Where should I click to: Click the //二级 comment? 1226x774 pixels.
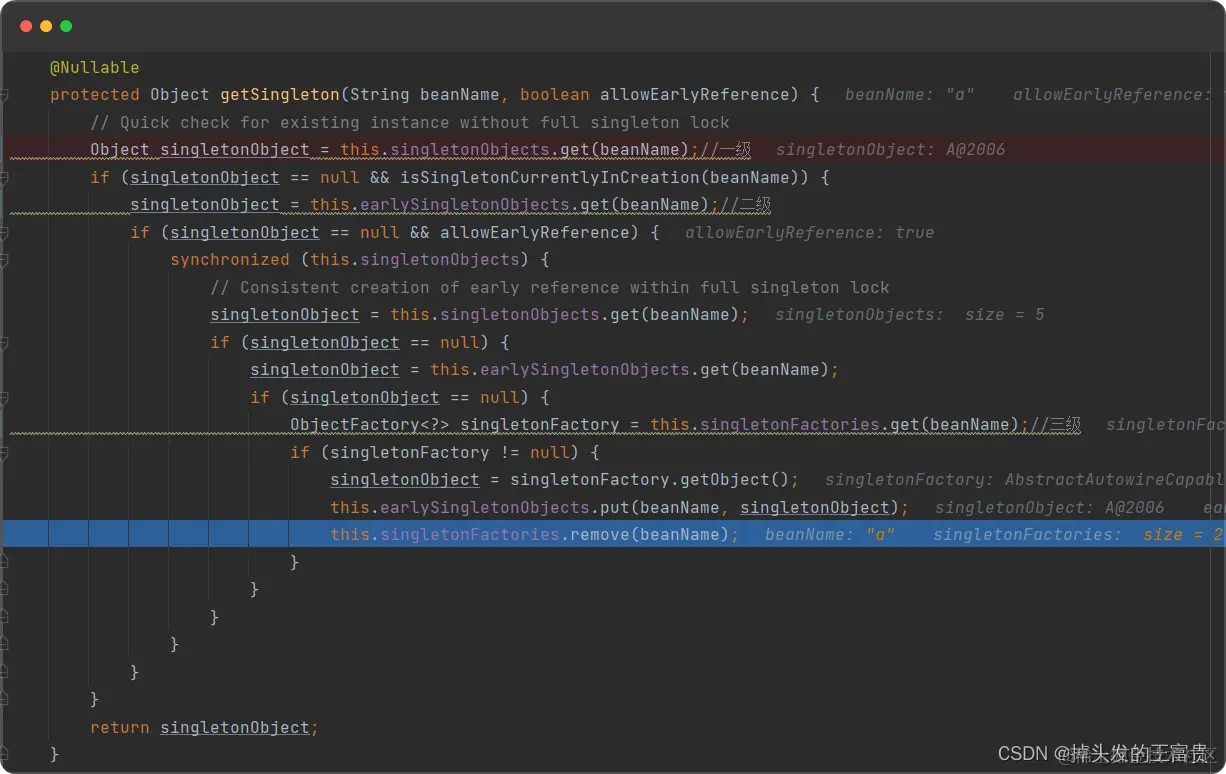(x=745, y=205)
